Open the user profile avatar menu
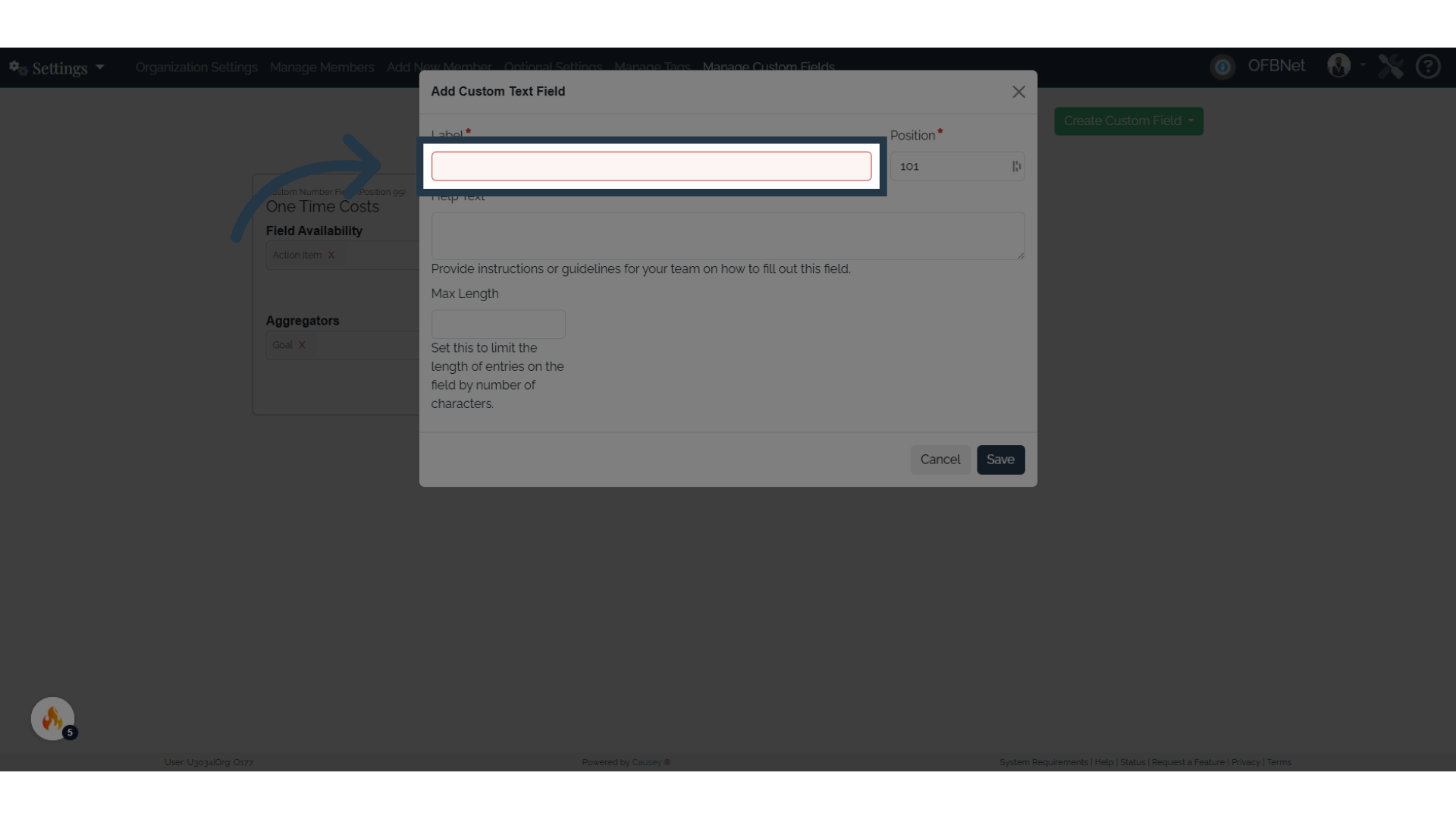The width and height of the screenshot is (1456, 819). [x=1339, y=66]
